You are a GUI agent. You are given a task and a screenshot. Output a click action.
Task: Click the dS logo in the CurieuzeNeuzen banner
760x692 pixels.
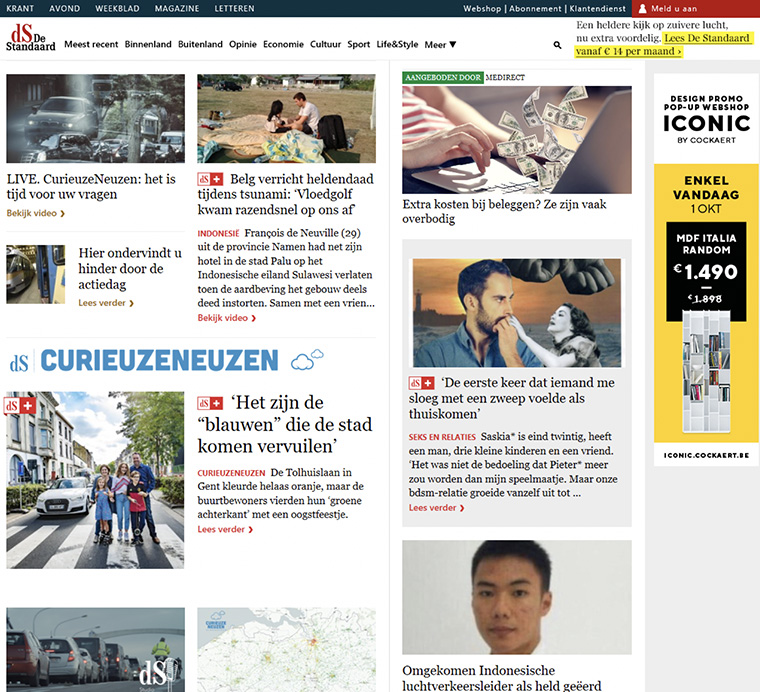[19, 362]
